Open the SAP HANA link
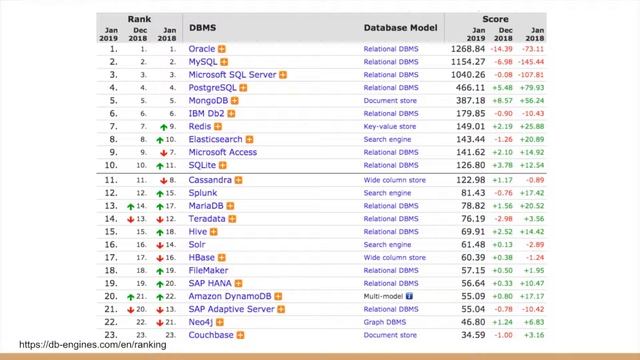640x360 pixels. [210, 283]
